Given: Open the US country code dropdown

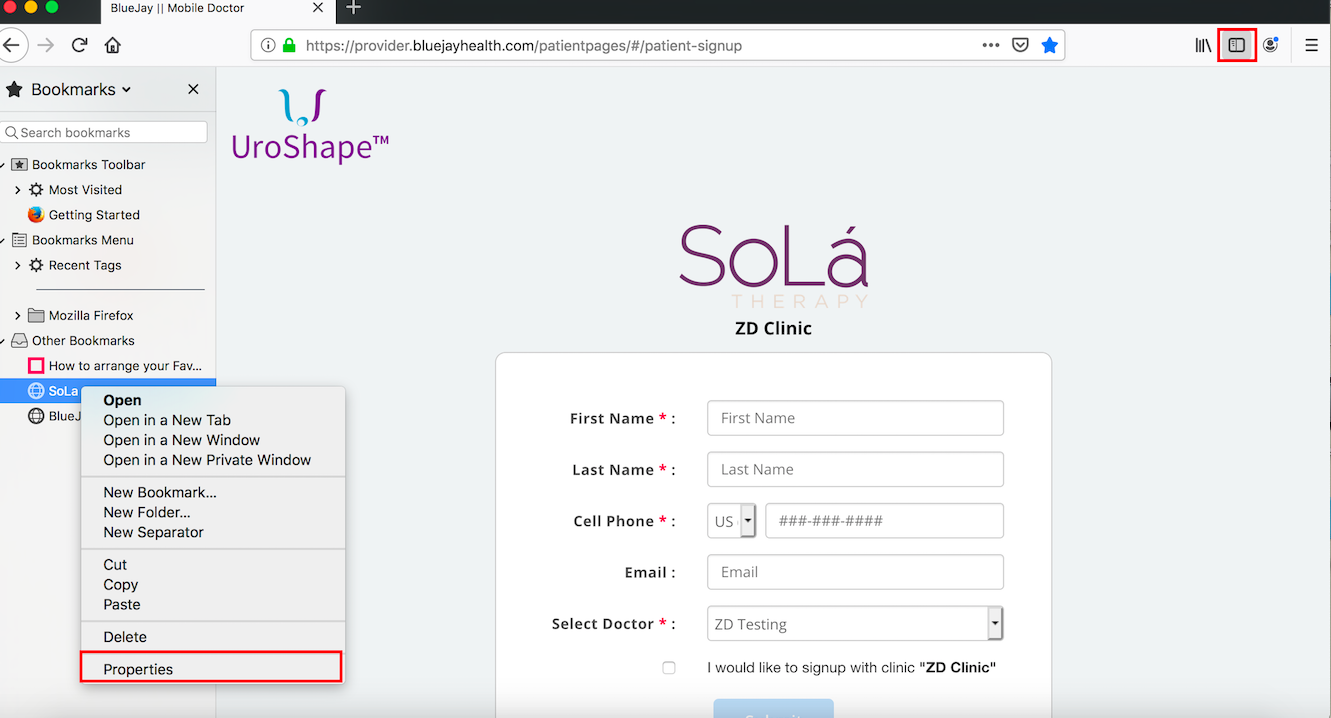Looking at the screenshot, I should click(731, 521).
